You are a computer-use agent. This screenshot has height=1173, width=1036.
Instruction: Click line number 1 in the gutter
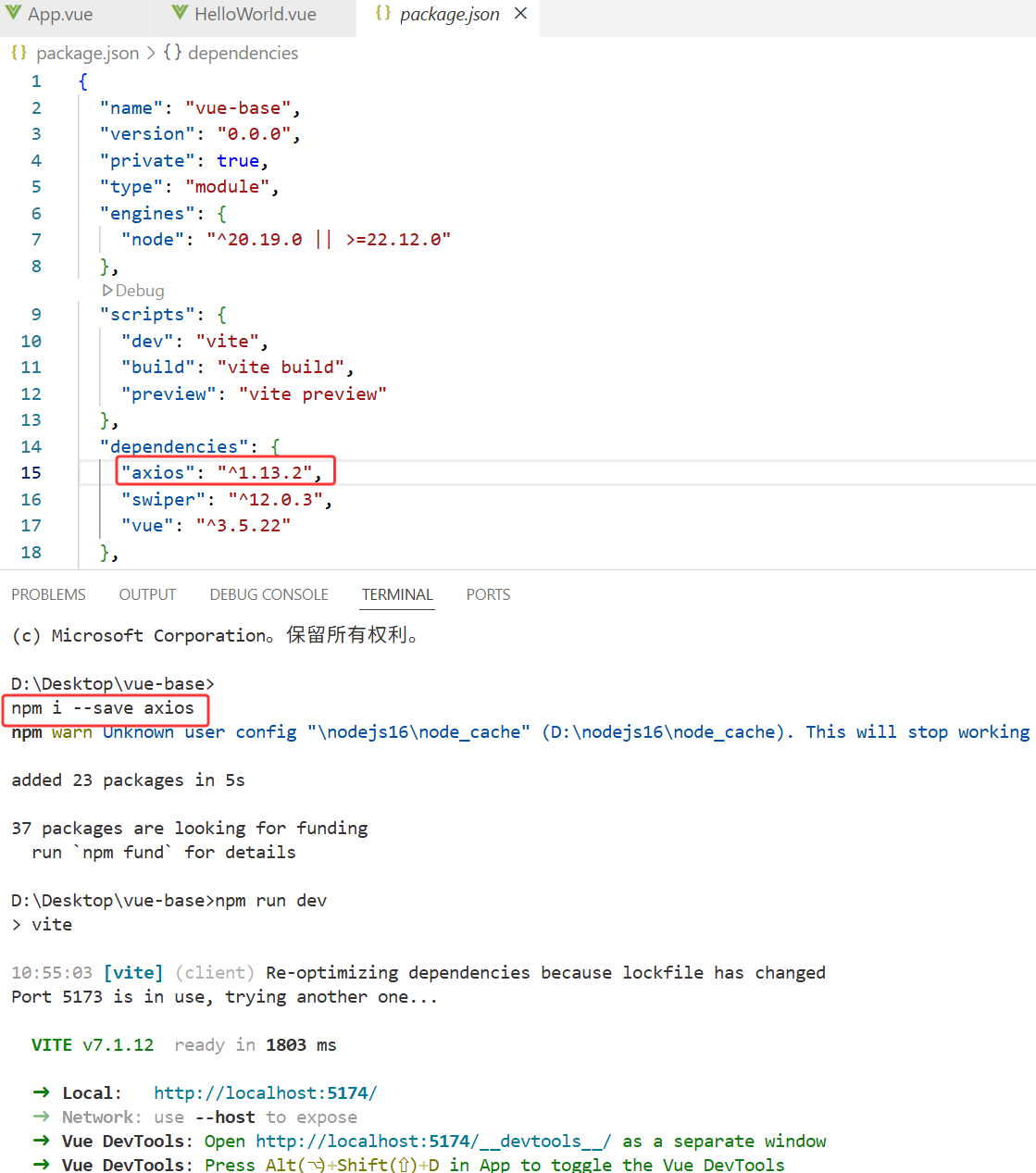(x=36, y=81)
